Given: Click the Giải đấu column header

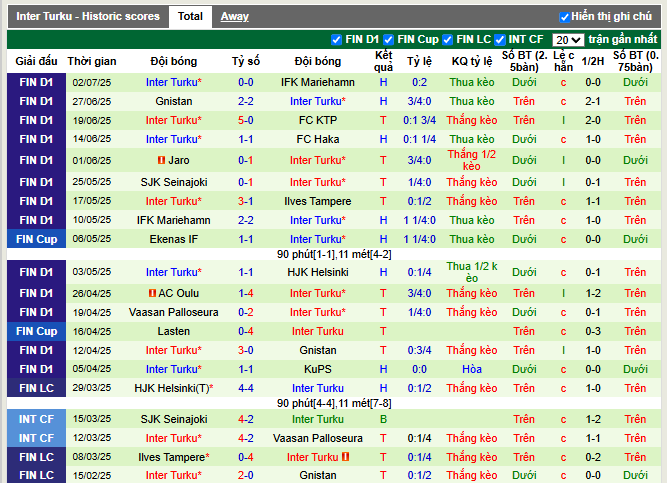Looking at the screenshot, I should [37, 61].
